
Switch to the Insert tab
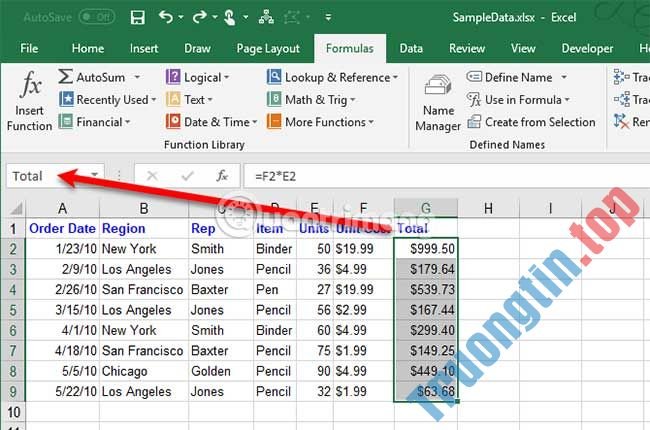click(x=144, y=49)
